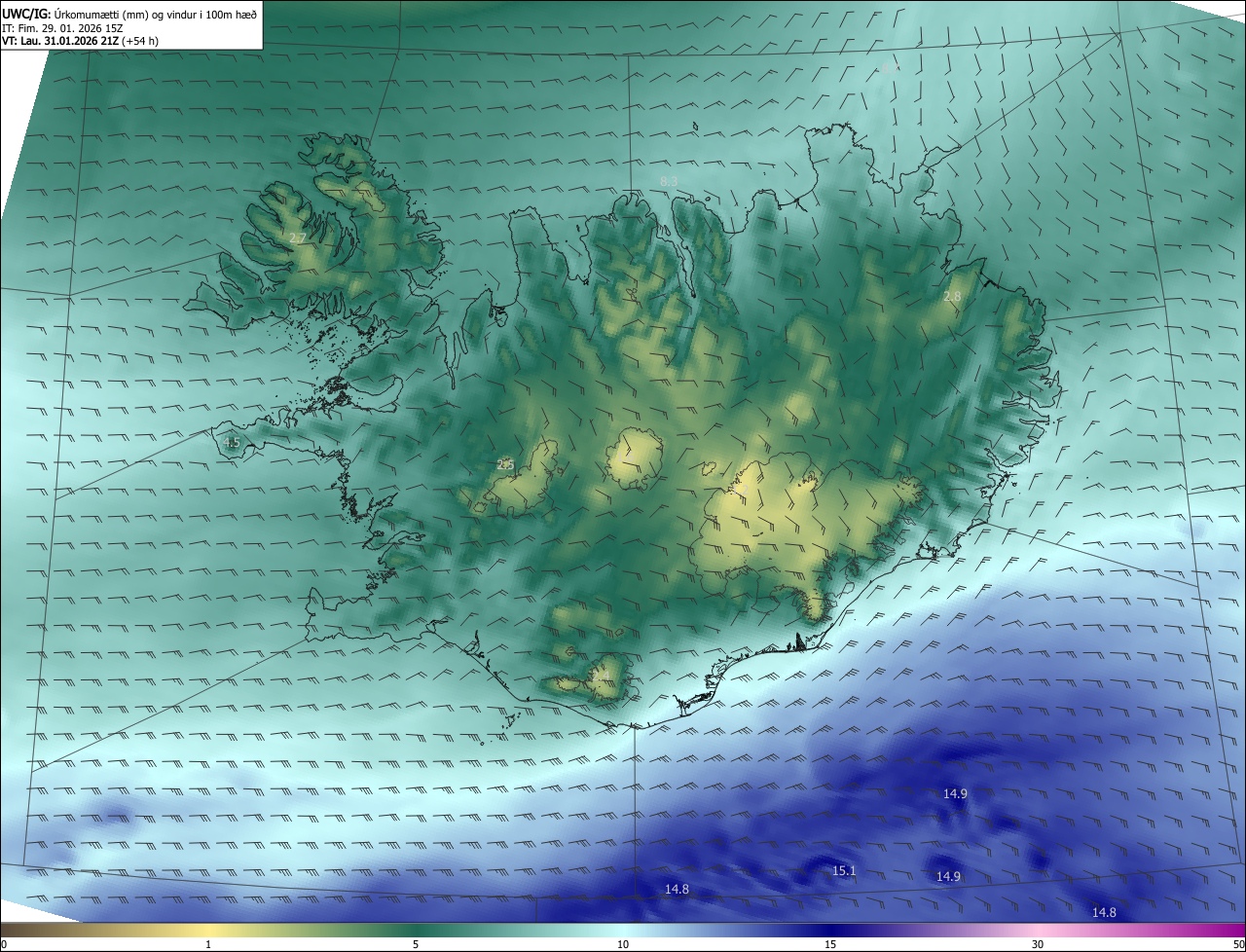Click the colorbar tick label '30'

[x=1038, y=944]
